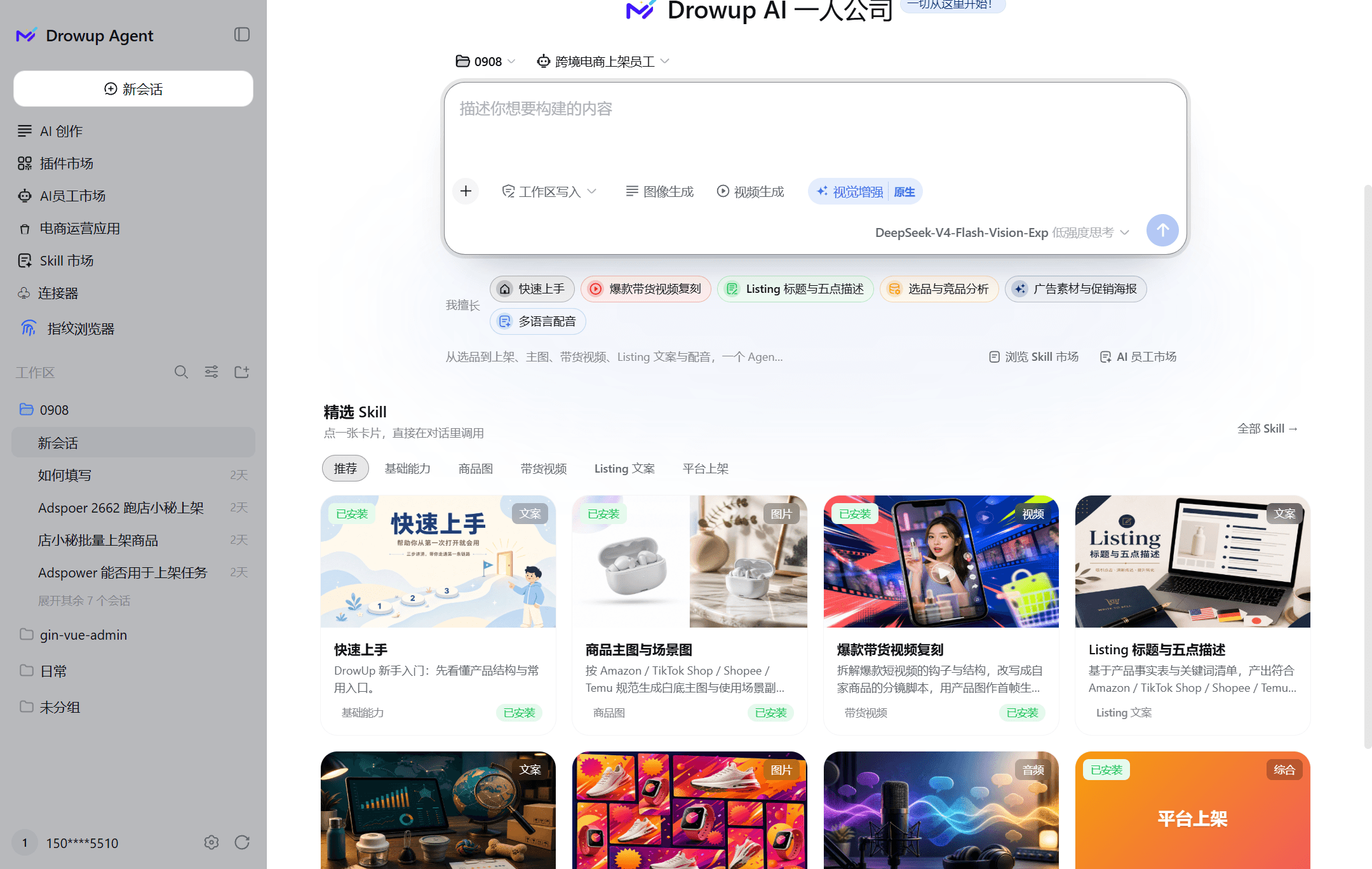Open the 平台上架 orange skill card
The height and width of the screenshot is (869, 1372).
pos(1193,810)
